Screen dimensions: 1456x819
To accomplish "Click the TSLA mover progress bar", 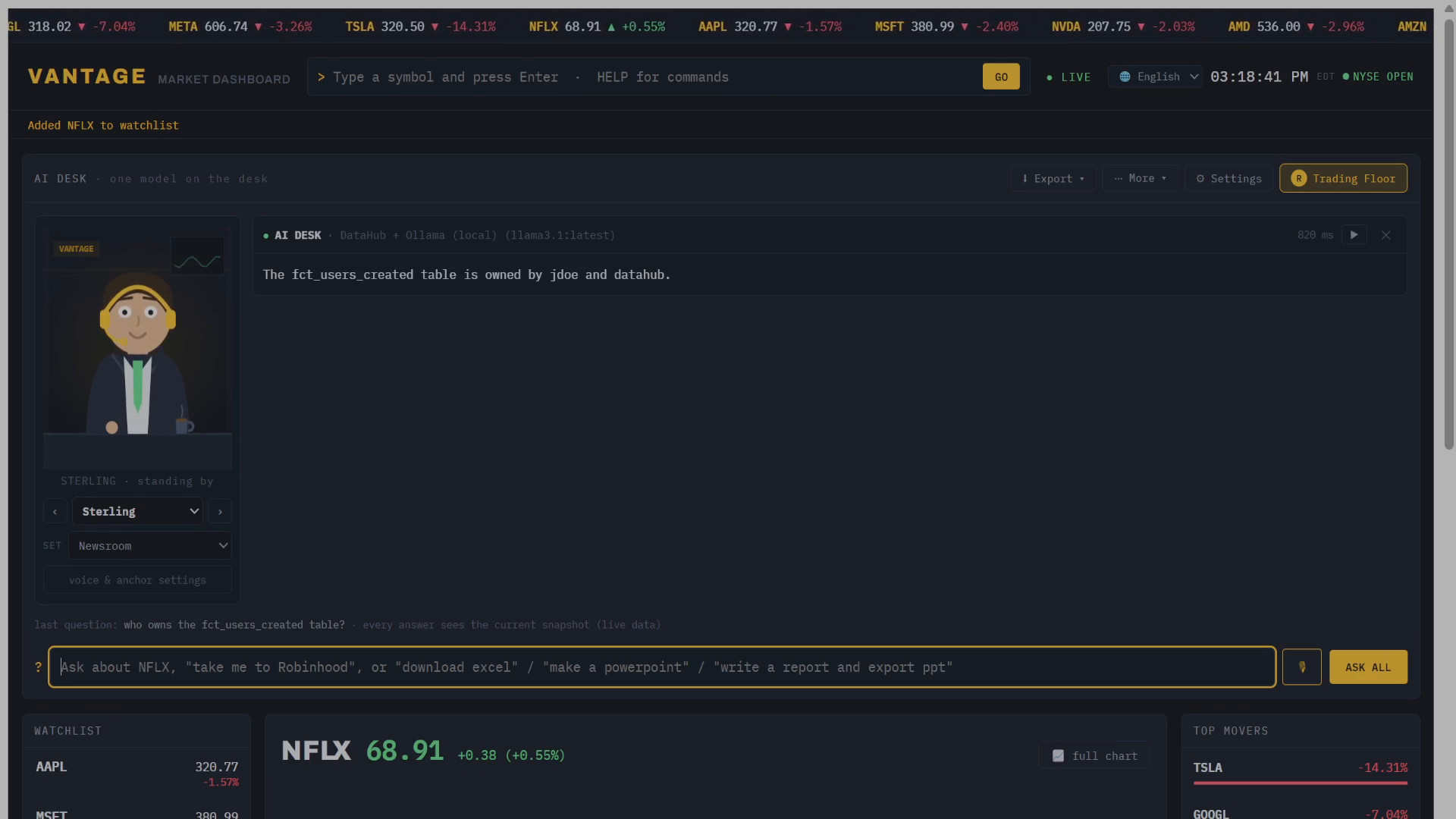I will [1300, 783].
